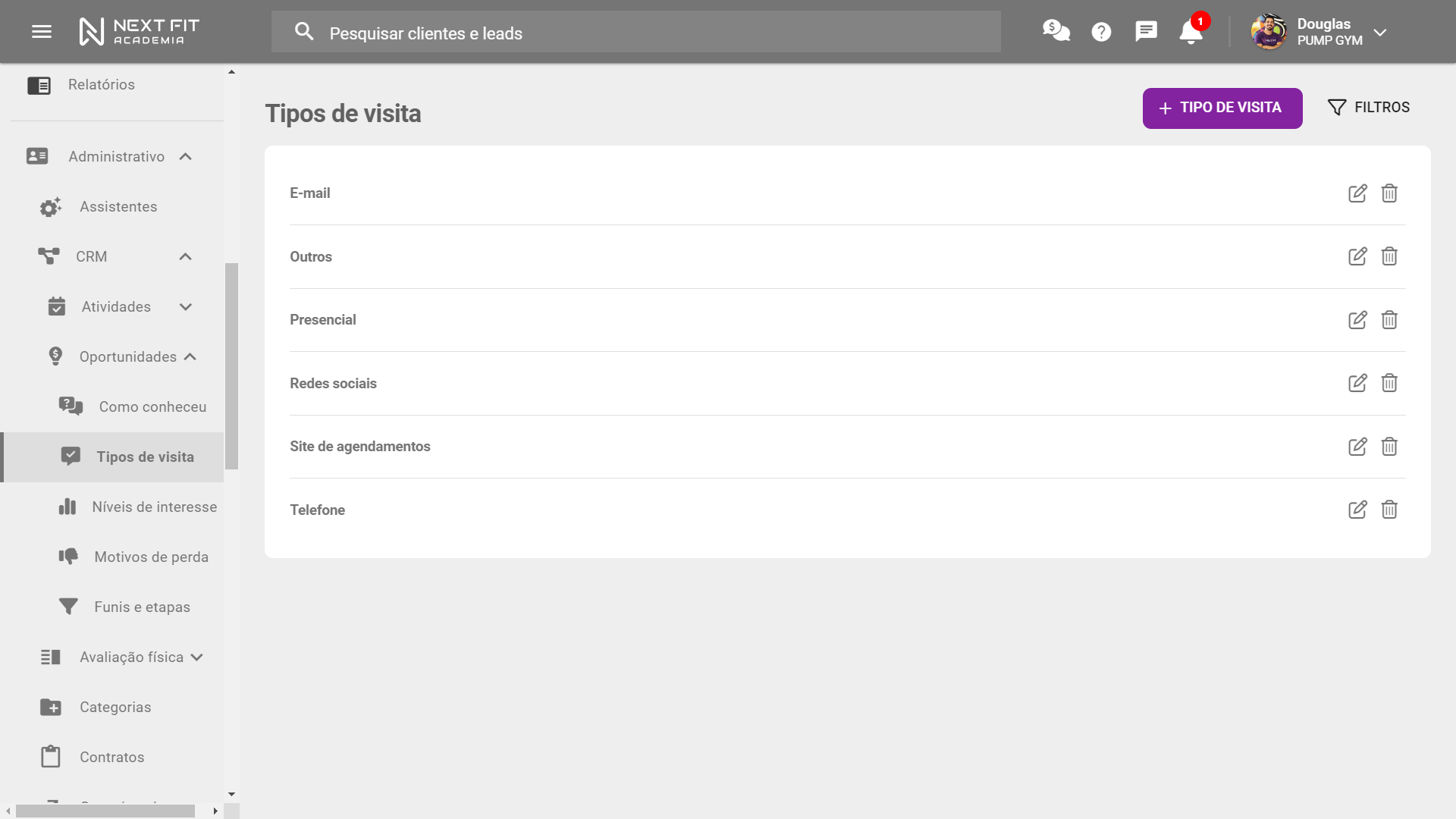Viewport: 1456px width, 819px height.
Task: Click the search clients and leads field
Action: 635,33
